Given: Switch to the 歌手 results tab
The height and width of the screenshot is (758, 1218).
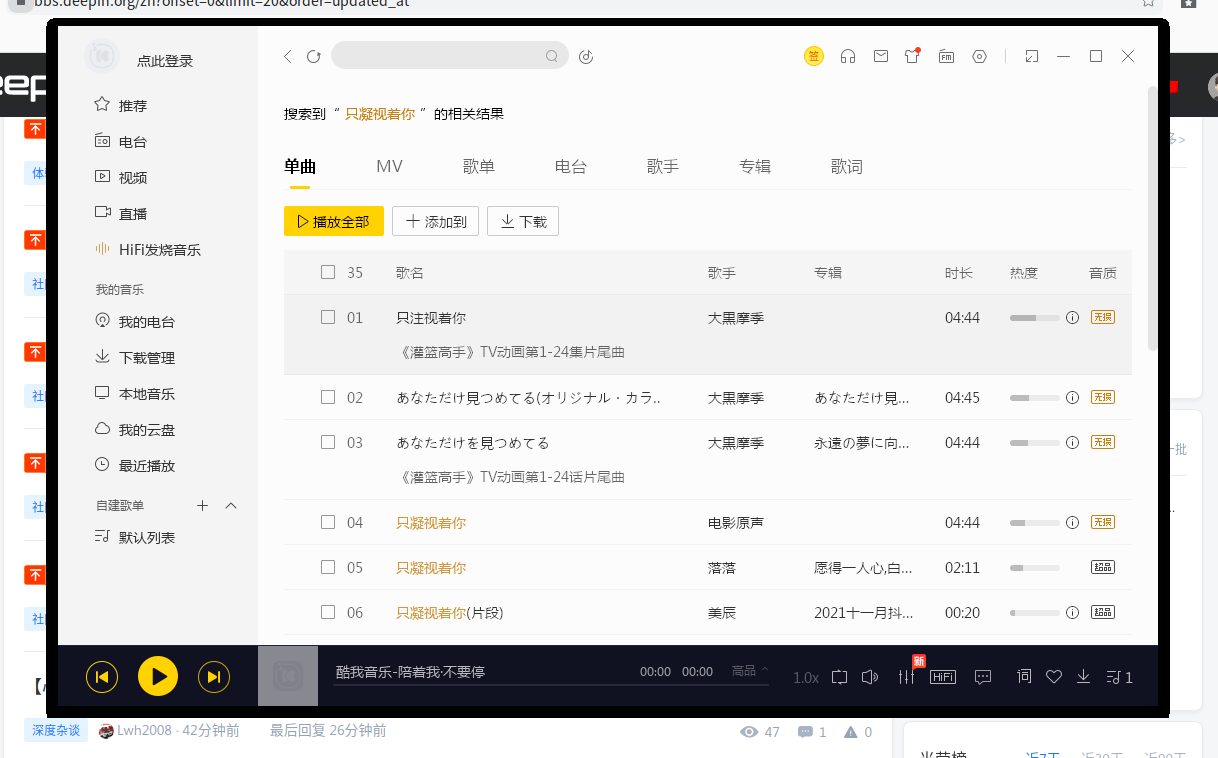Looking at the screenshot, I should [x=663, y=167].
